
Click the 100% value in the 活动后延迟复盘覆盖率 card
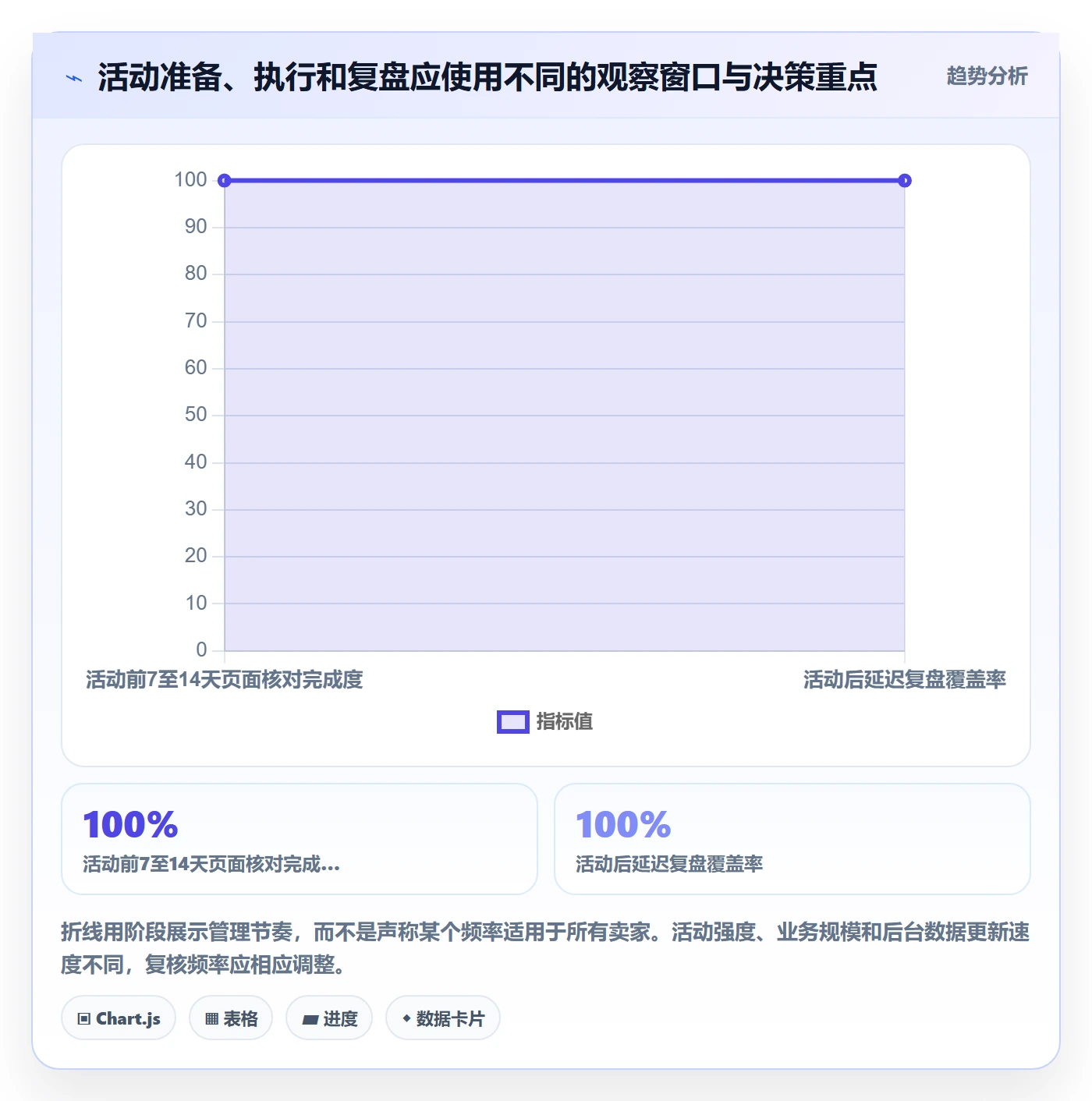(623, 824)
